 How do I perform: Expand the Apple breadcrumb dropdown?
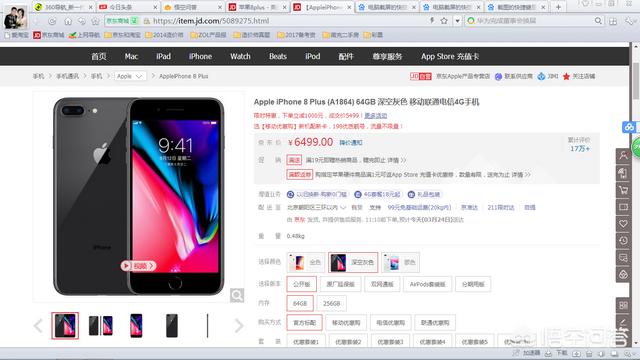tap(129, 76)
